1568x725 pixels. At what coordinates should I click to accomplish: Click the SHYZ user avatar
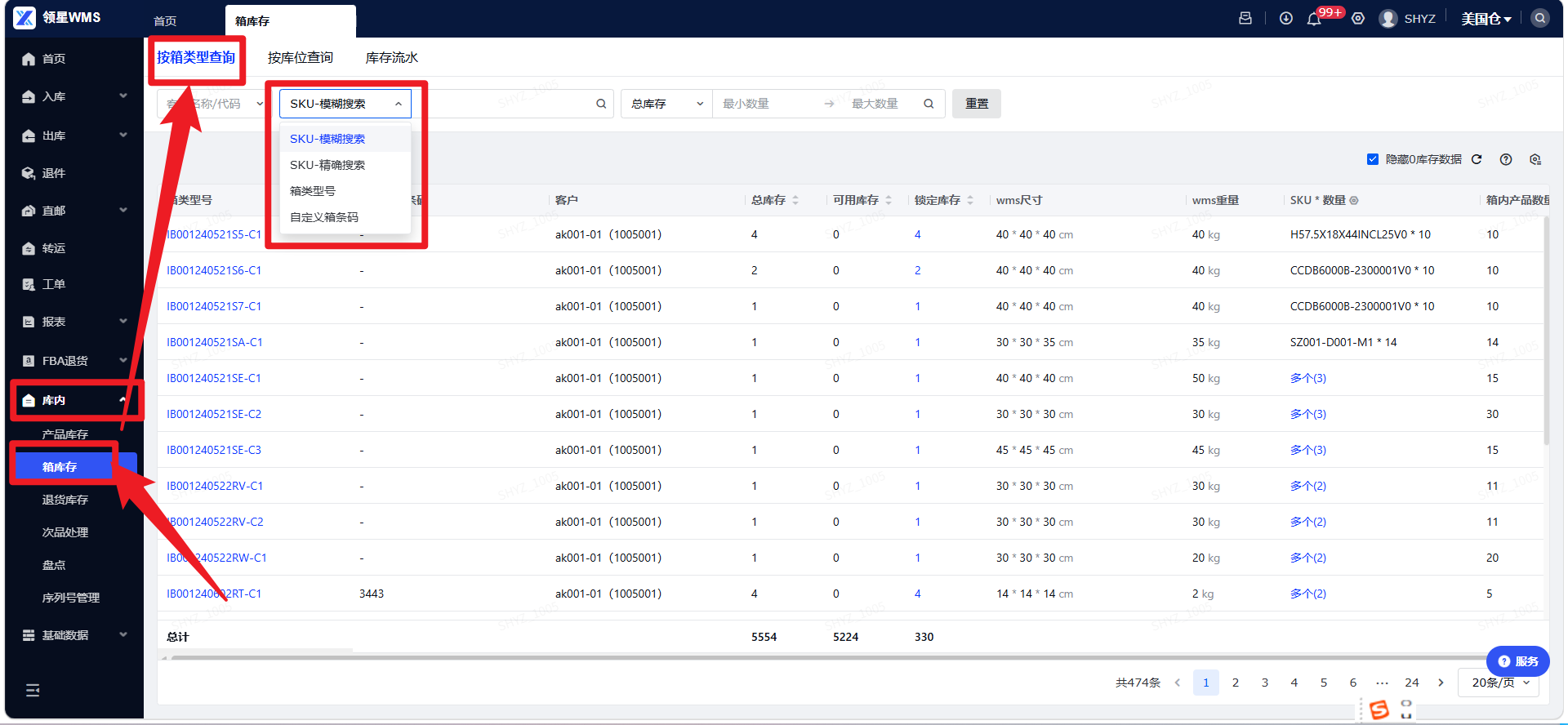pos(1388,18)
